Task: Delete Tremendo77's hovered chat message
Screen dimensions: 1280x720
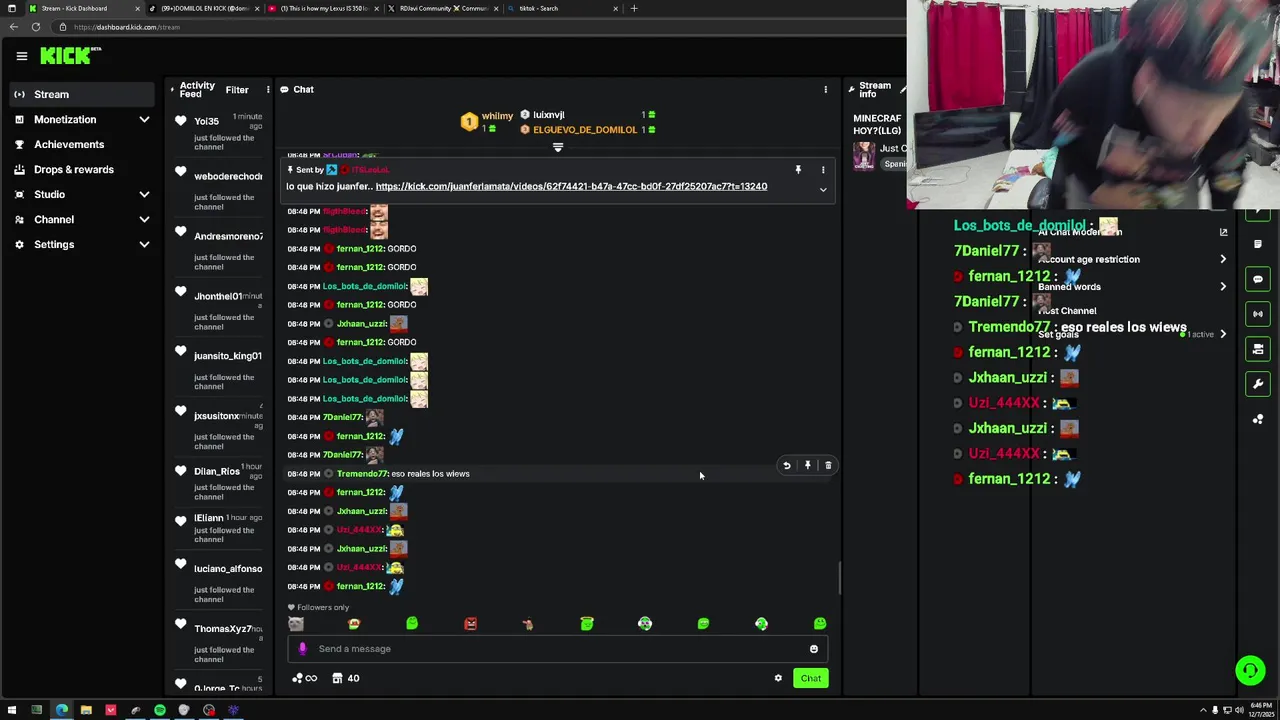Action: coord(828,465)
